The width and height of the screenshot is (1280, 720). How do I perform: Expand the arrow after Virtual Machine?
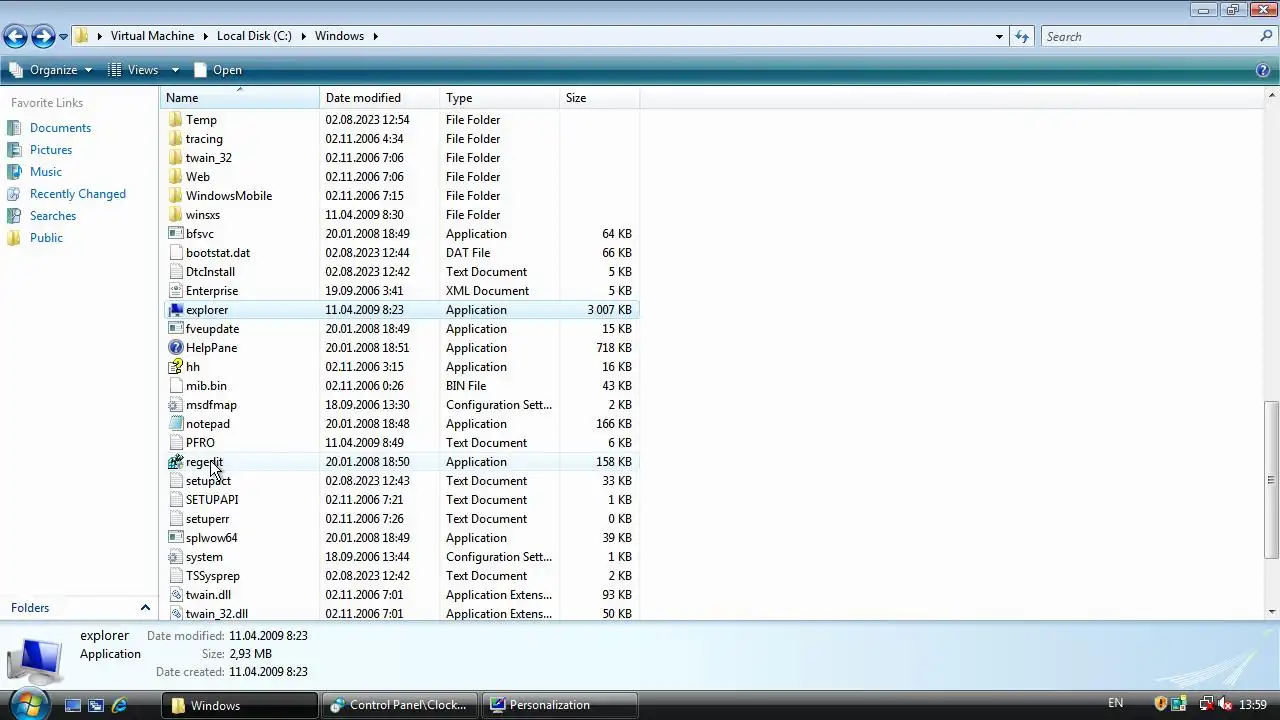[206, 36]
